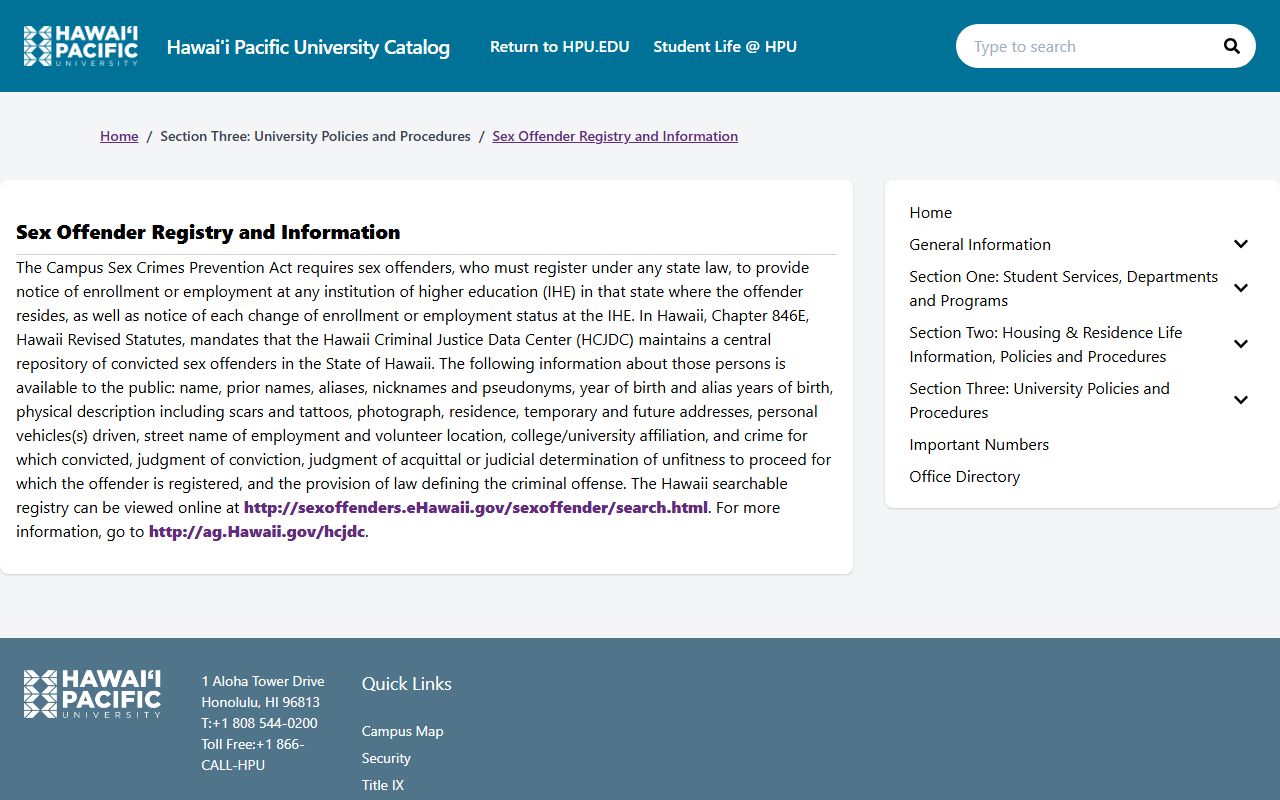Expand Section One chevron in sidebar

tap(1241, 288)
